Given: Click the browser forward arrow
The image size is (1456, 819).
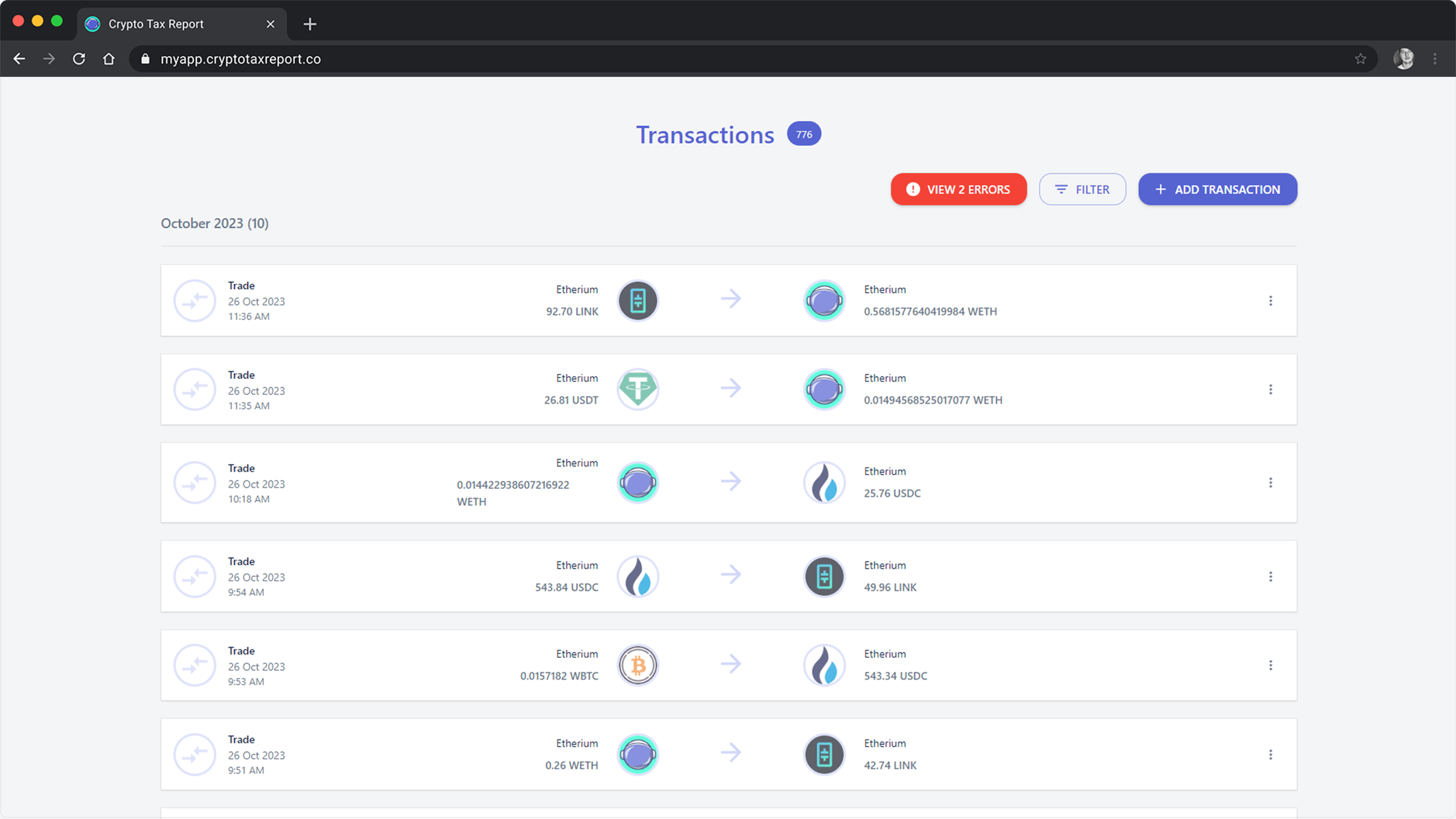Looking at the screenshot, I should (49, 59).
